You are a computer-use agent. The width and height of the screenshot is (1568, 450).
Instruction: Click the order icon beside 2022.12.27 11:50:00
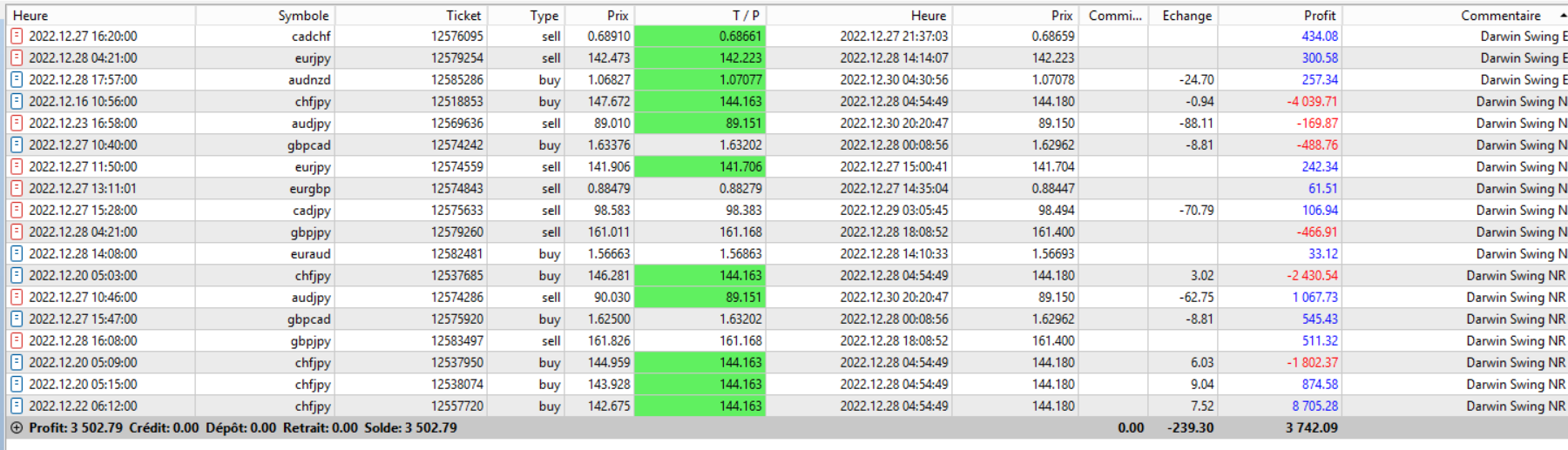(x=17, y=167)
